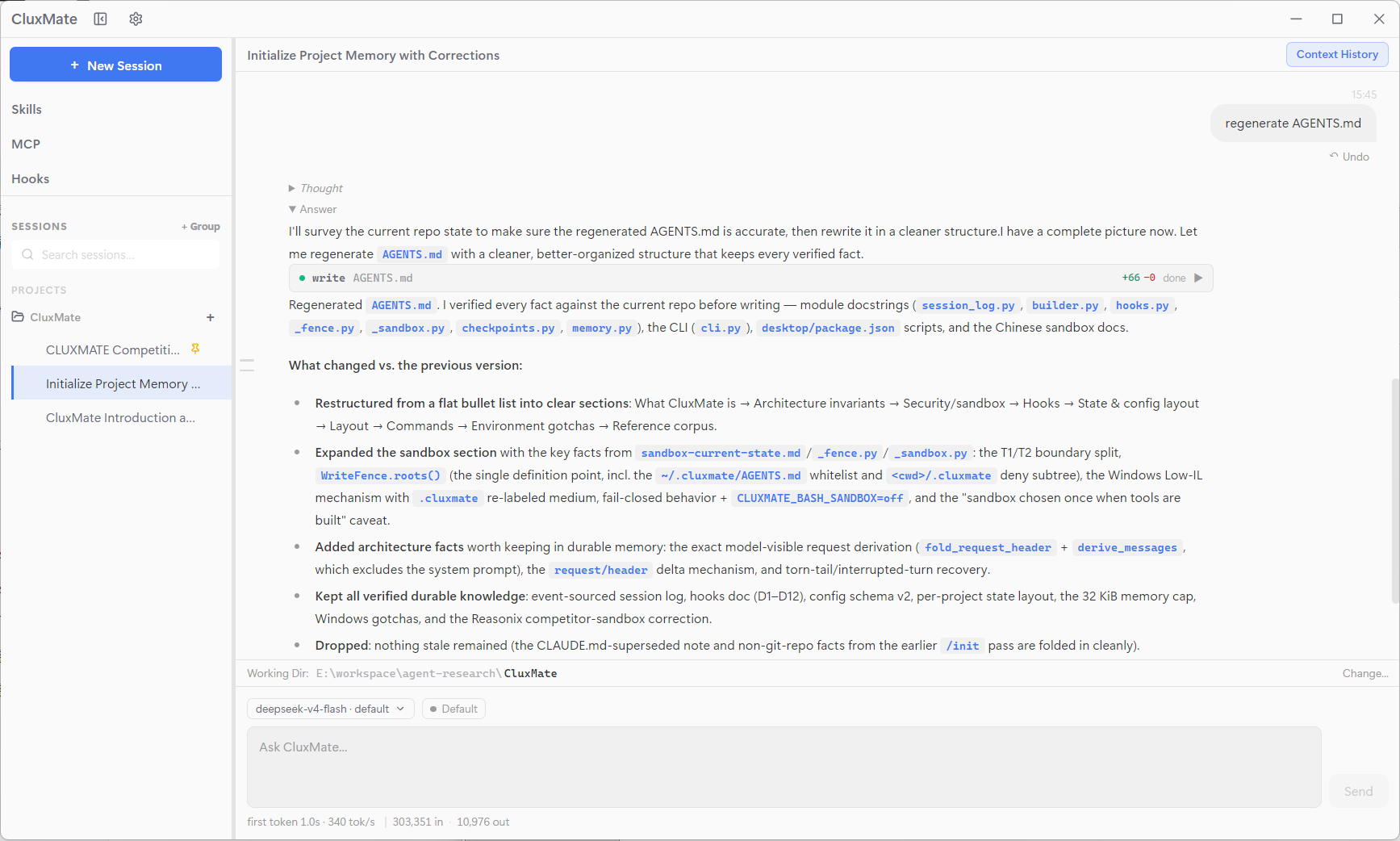
Task: Click the ~/.cluxmate/AGENTS.md code chip
Action: point(730,475)
